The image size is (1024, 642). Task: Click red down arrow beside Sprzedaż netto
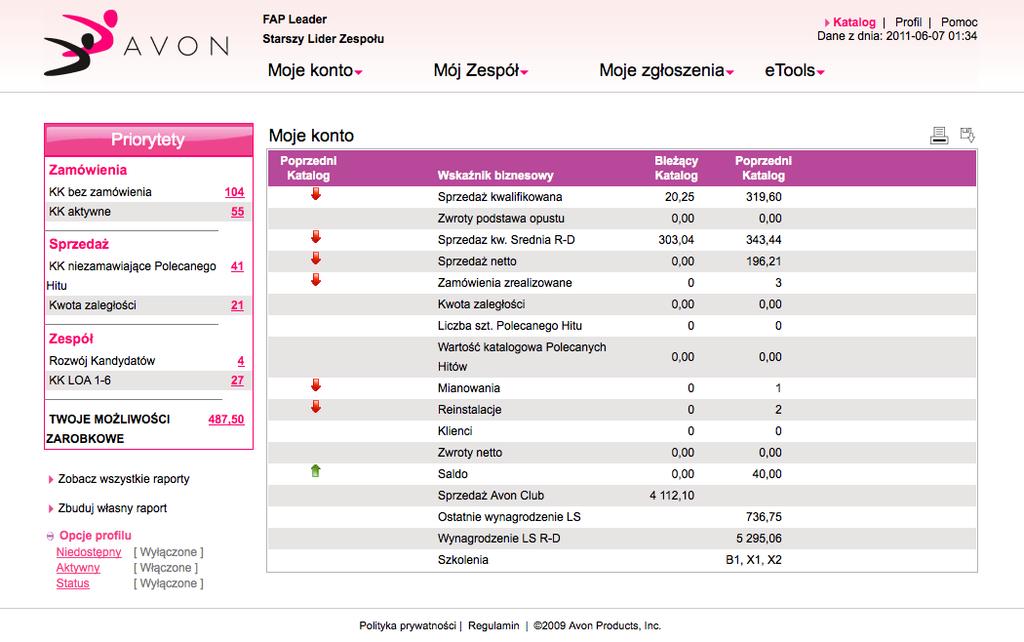[316, 258]
